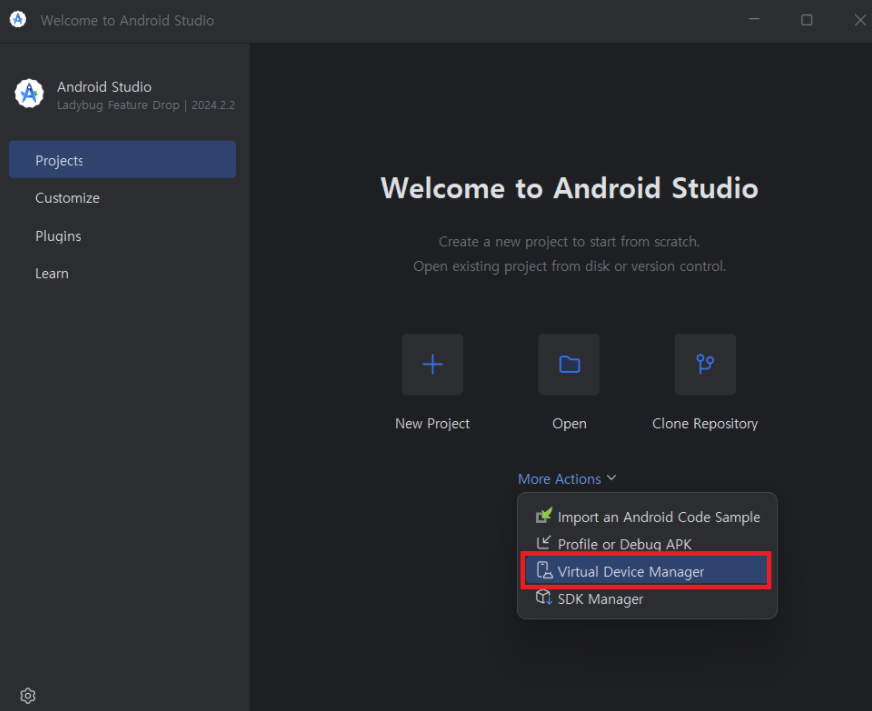
Task: Click the Welcome to Android Studio heading
Action: pos(569,187)
